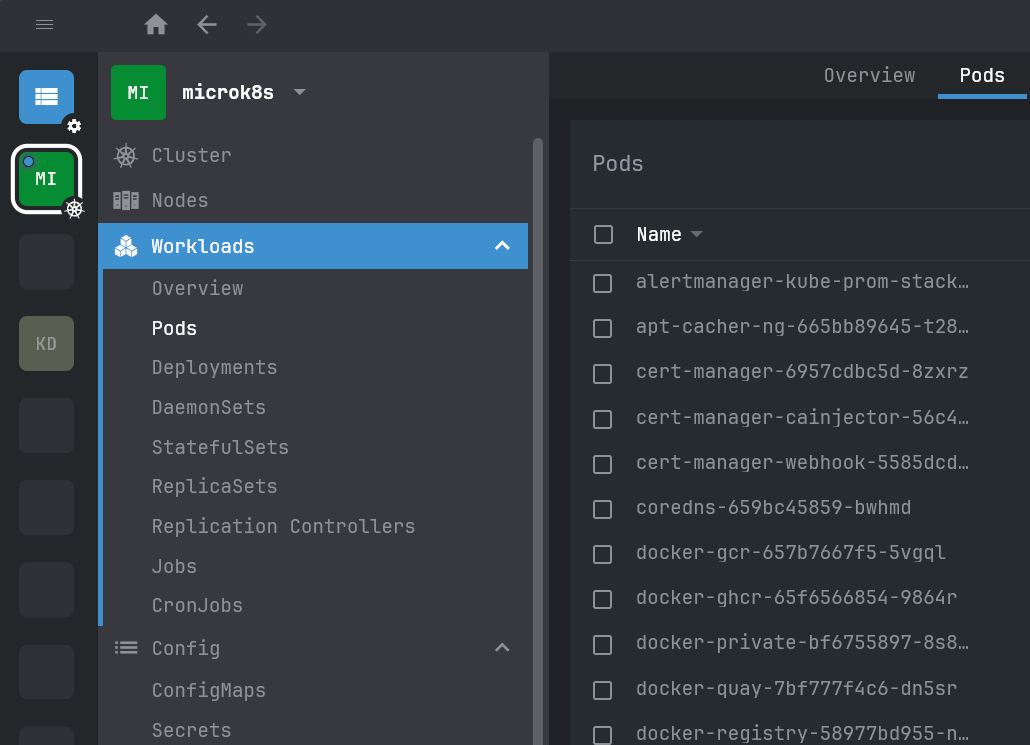The height and width of the screenshot is (745, 1030).
Task: Open the microk8s cluster dropdown
Action: (x=300, y=92)
